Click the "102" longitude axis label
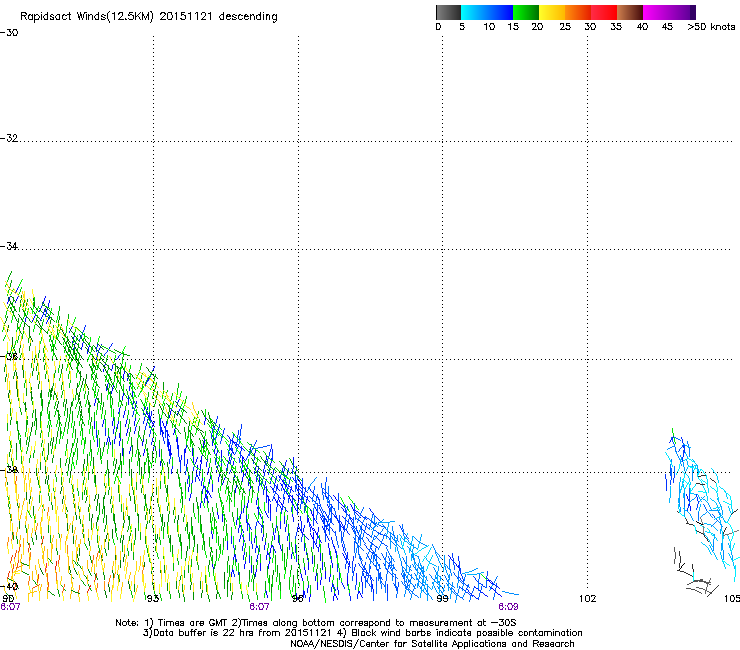740x650 pixels. (x=588, y=599)
